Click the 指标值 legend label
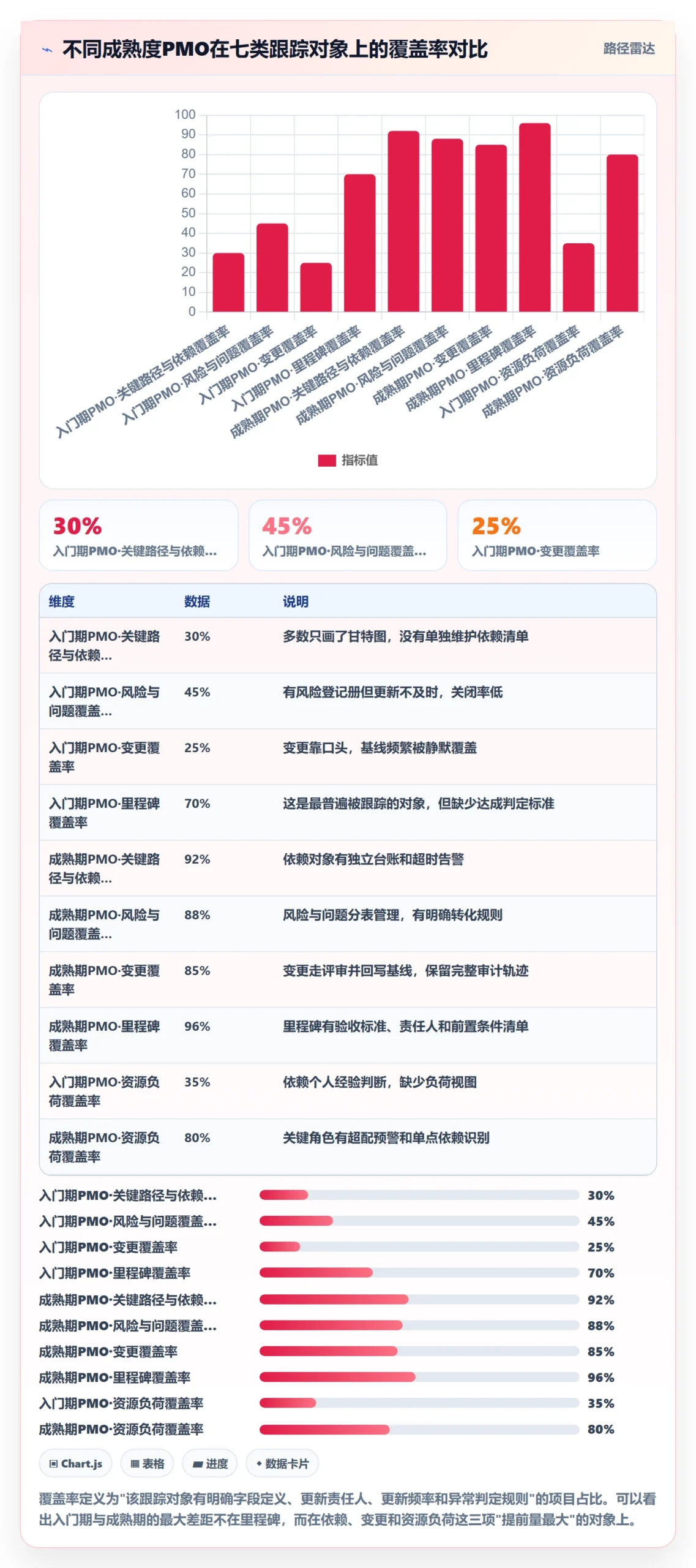The height and width of the screenshot is (1568, 696). [x=359, y=460]
